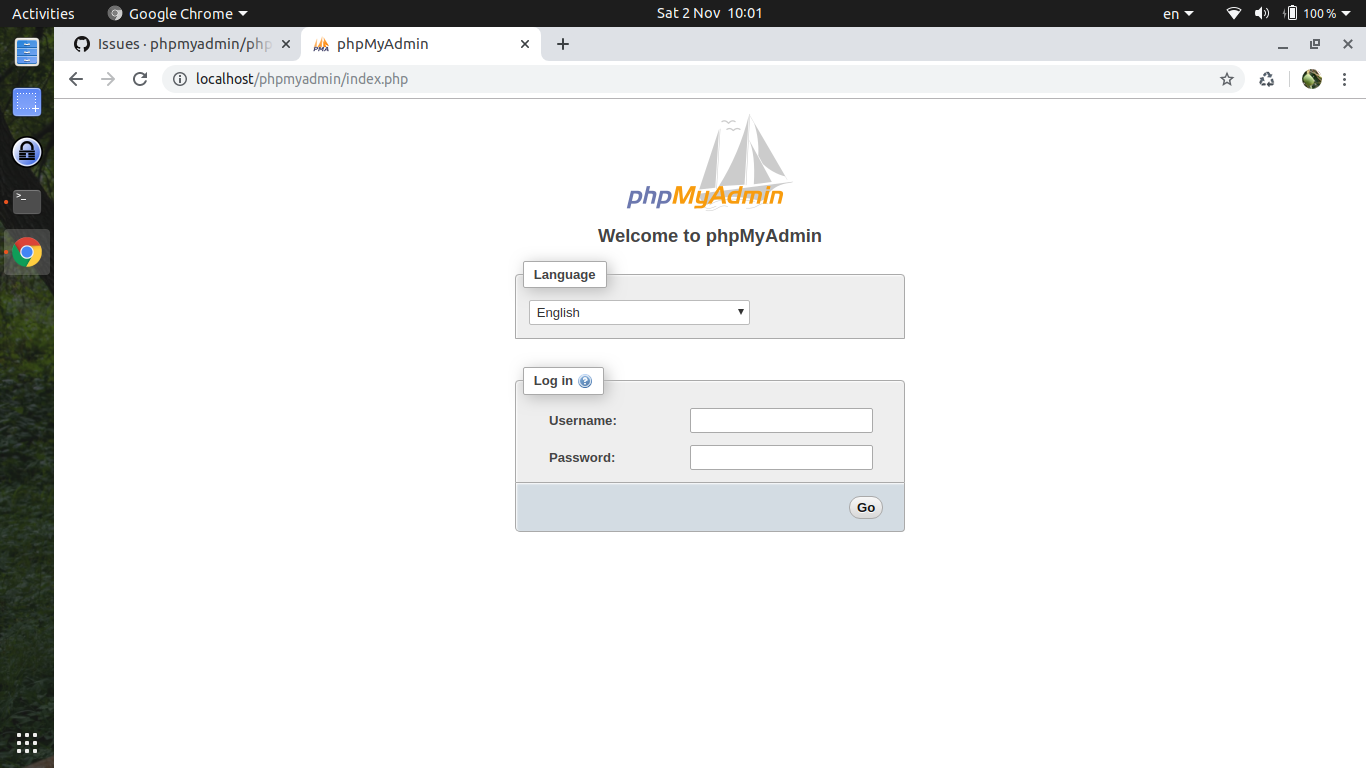Screen dimensions: 1366x768
Task: Open site information icon in address bar
Action: 179,79
